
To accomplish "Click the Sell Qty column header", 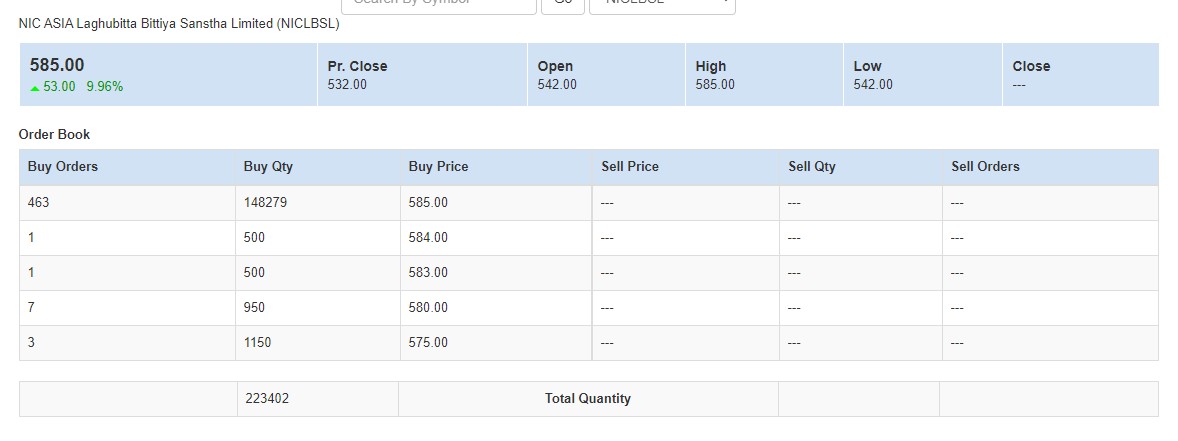I will 812,167.
